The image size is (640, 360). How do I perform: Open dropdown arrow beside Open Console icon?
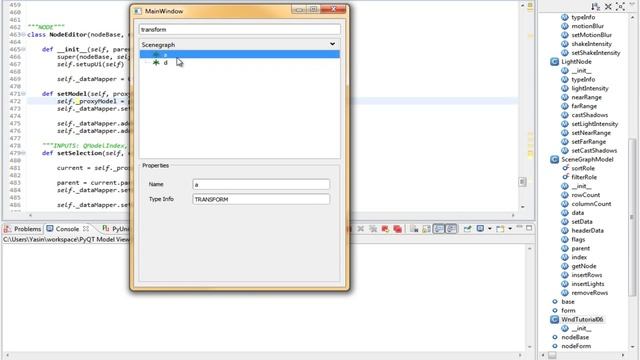click(x=510, y=229)
